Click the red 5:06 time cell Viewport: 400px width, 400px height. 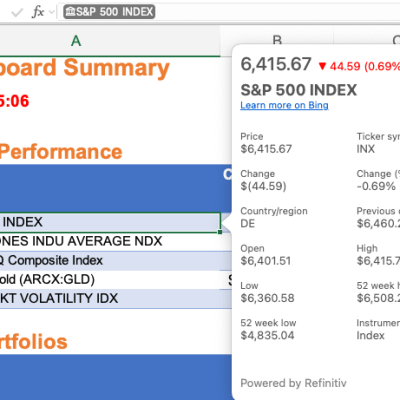click(x=14, y=101)
